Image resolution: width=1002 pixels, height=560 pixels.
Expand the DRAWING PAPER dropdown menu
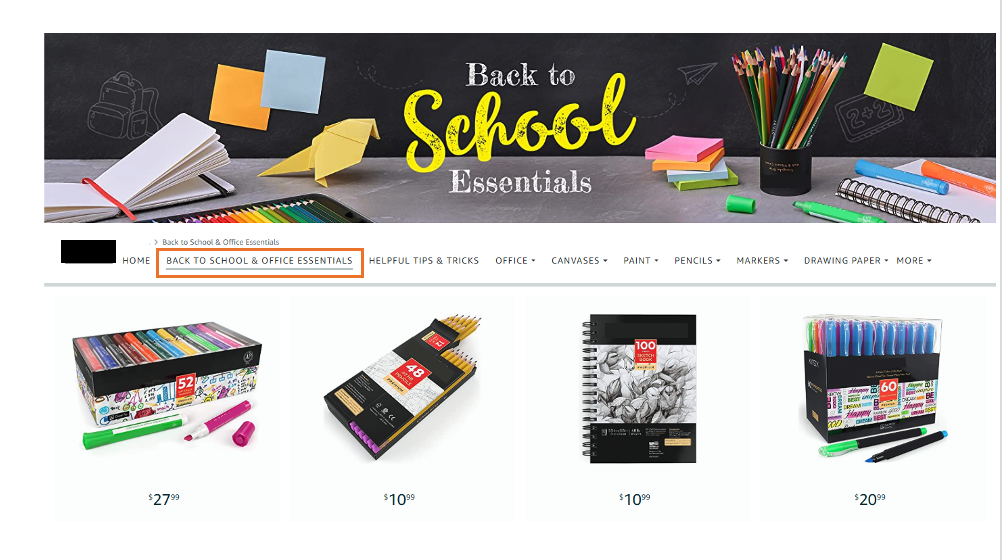pyautogui.click(x=846, y=261)
